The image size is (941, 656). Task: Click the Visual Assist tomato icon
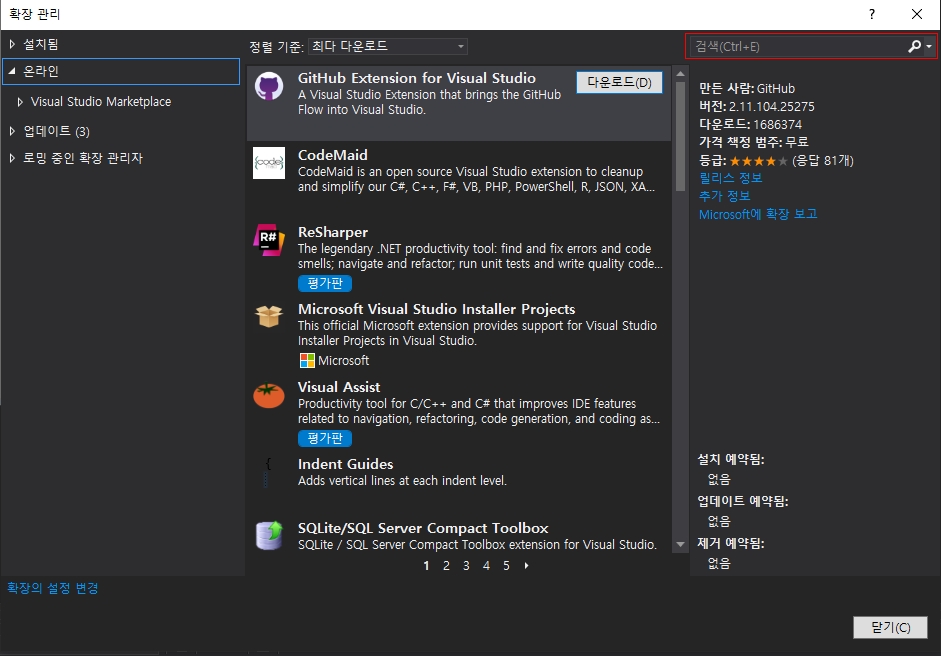[269, 396]
